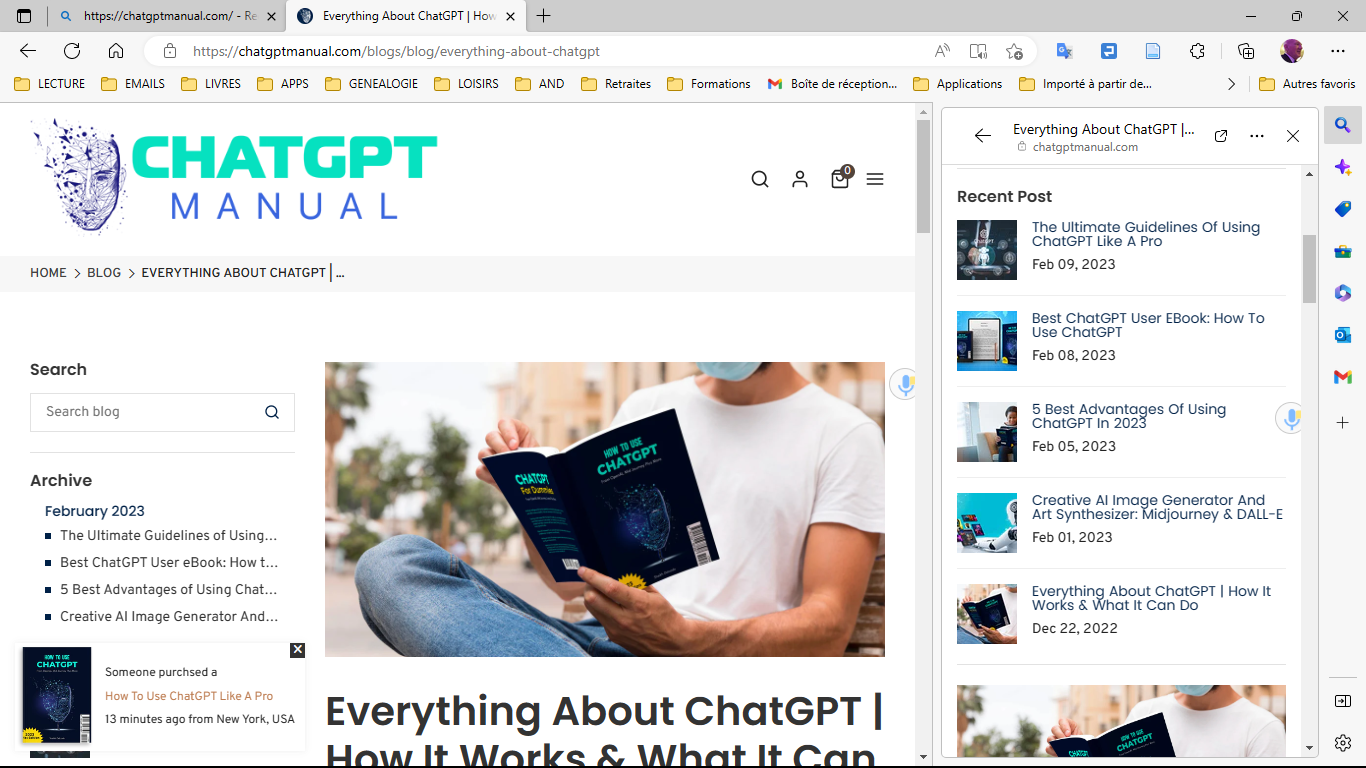Submit blog search with magnifier button
The image size is (1366, 768).
click(272, 412)
